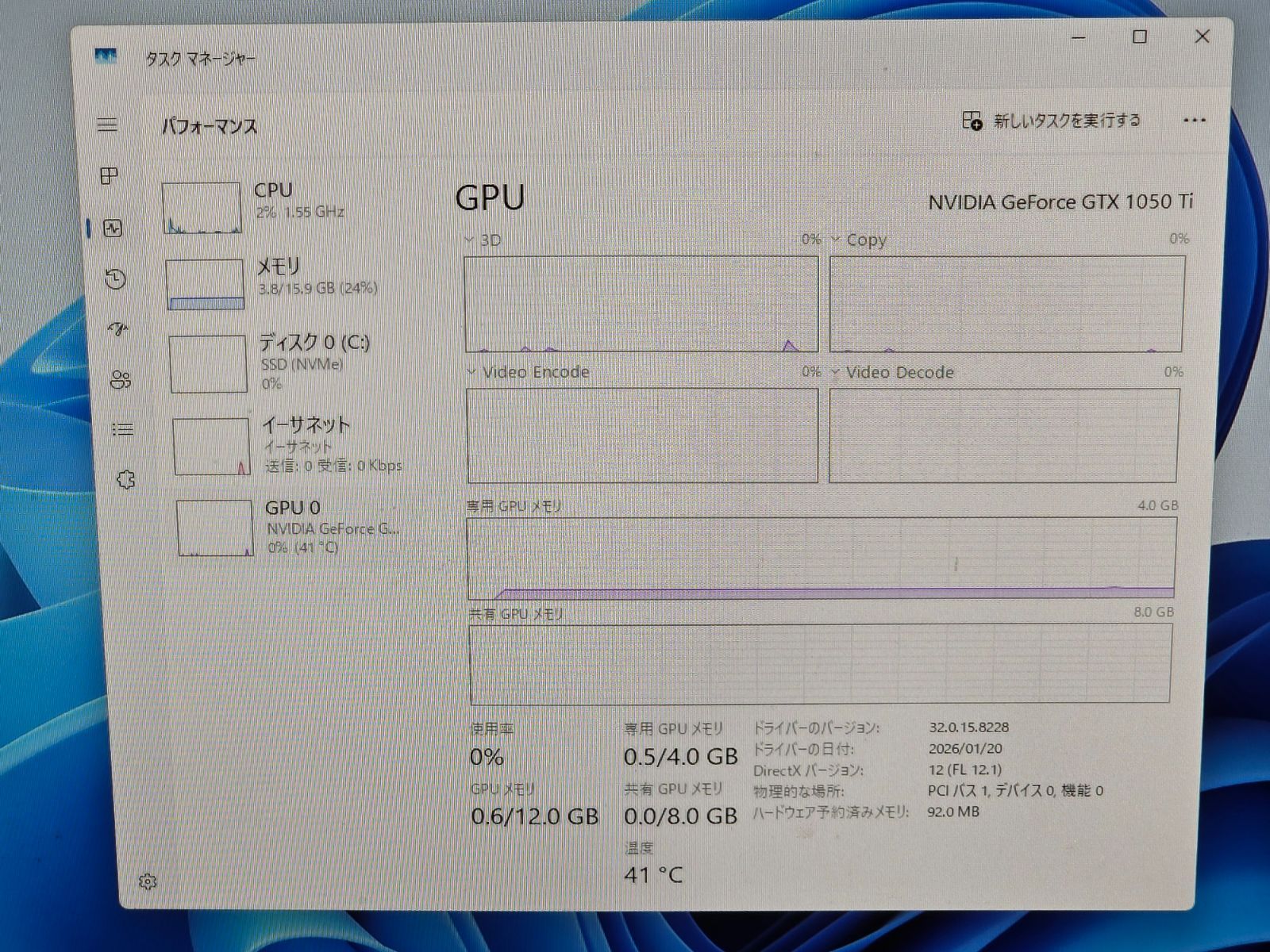
Task: Click 新しいタスクを実行する button
Action: pos(1051,121)
